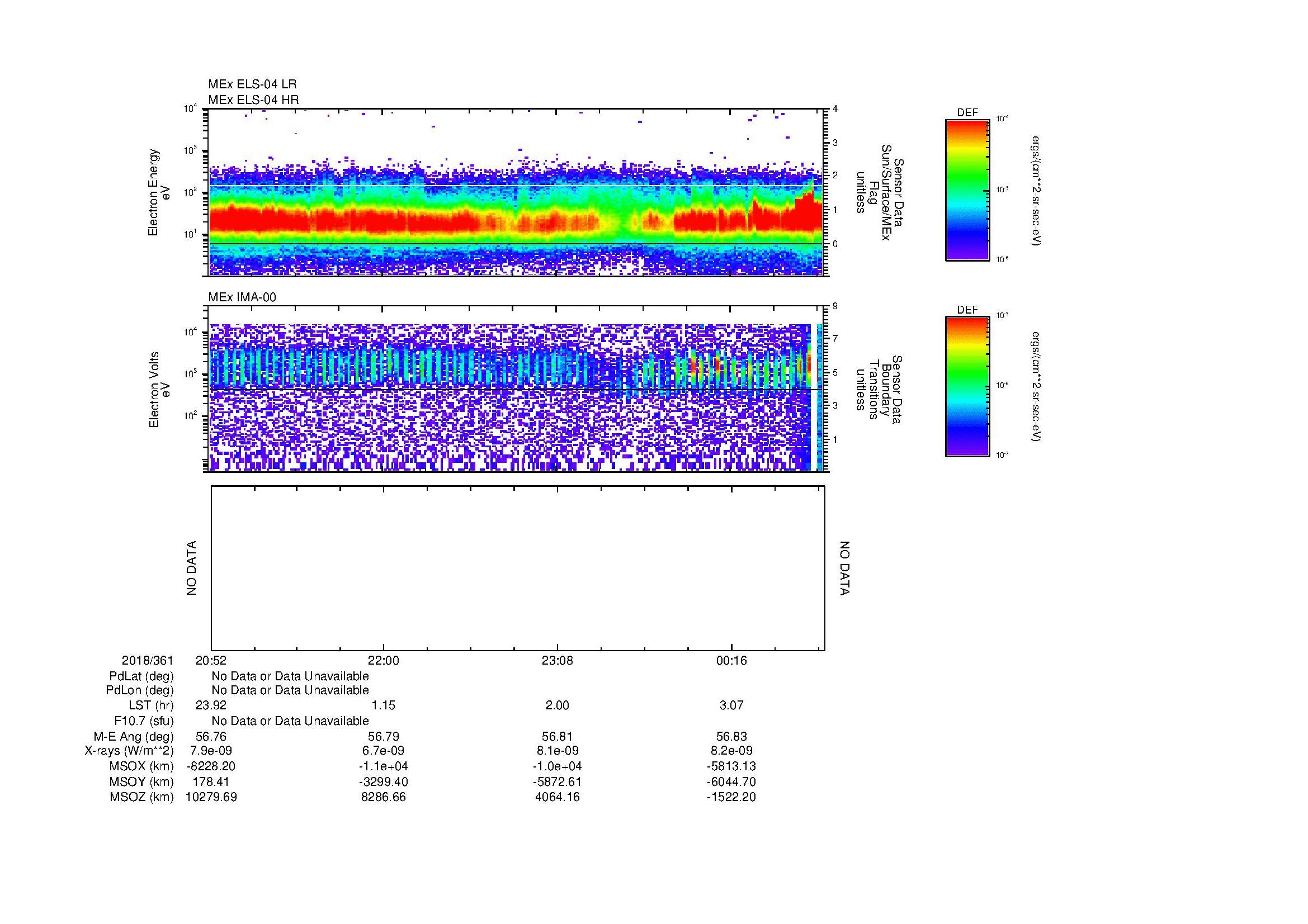Click the 'LST (hr)' row label
The height and width of the screenshot is (924, 1308).
point(151,706)
